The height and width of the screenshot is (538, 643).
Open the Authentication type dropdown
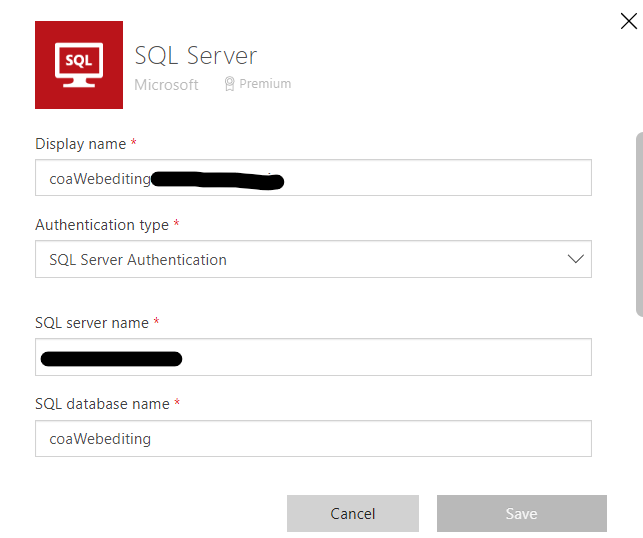point(313,259)
